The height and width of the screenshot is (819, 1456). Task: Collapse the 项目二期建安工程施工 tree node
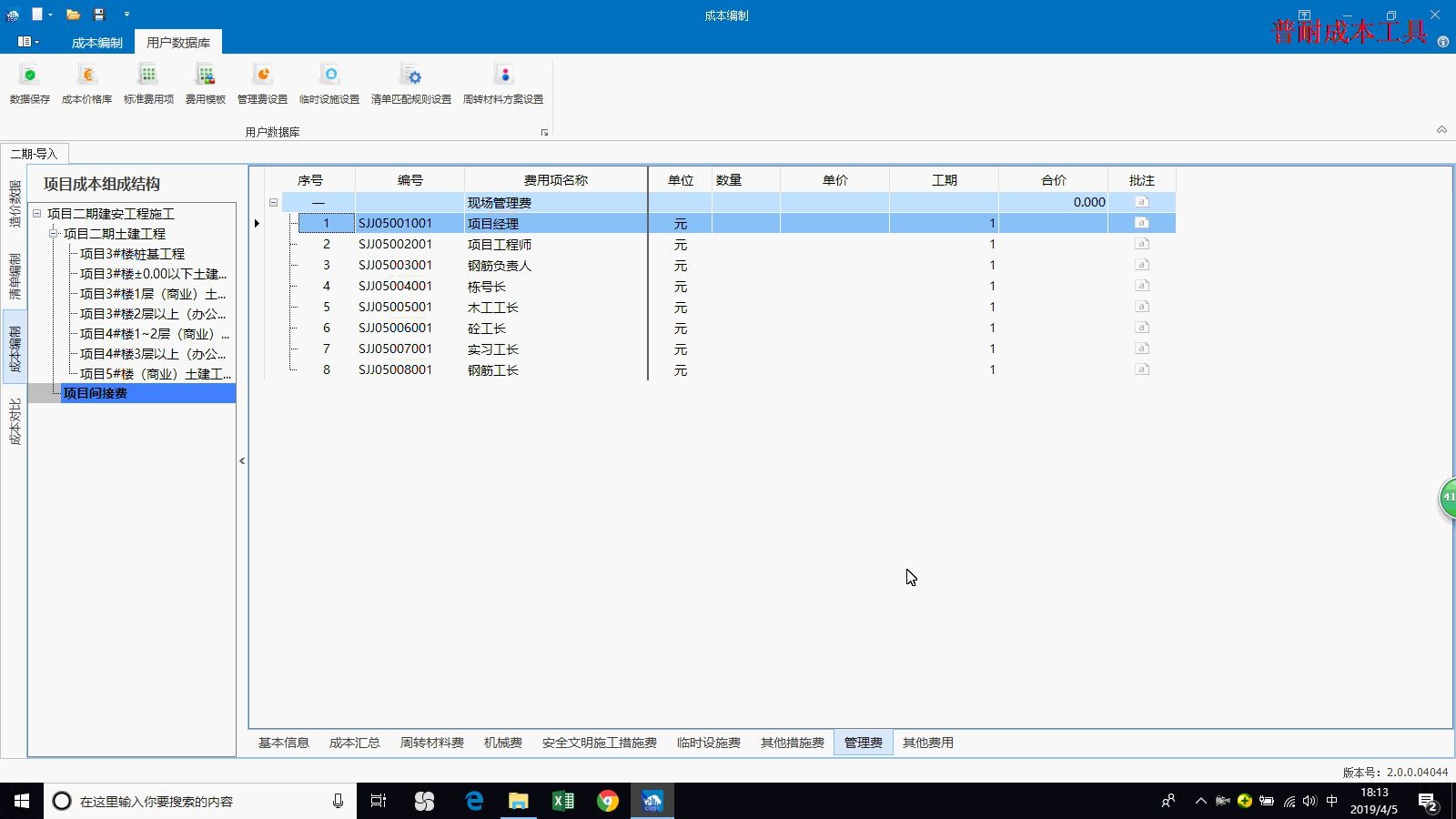(37, 214)
